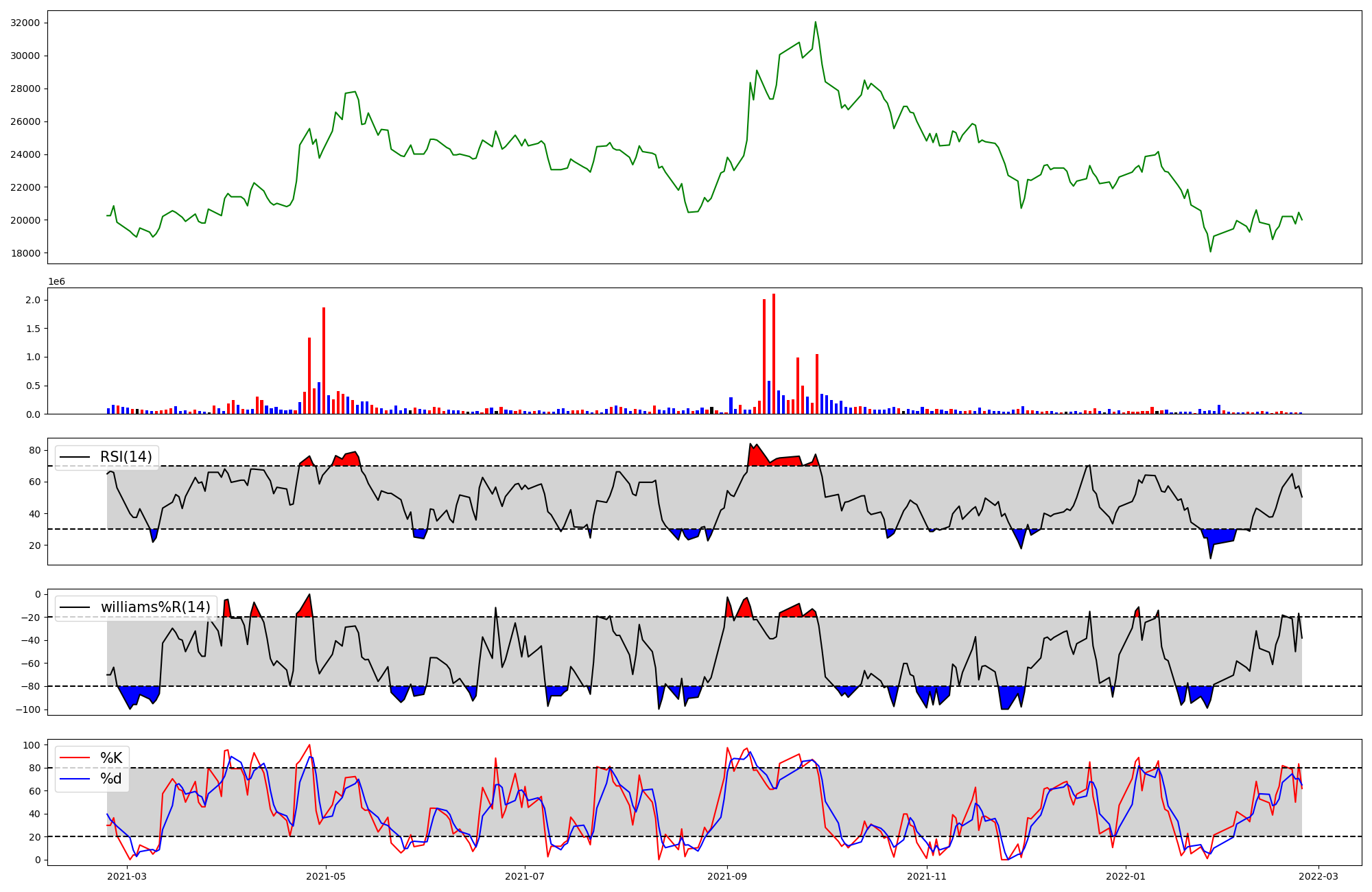Screen dimensions: 1372x892
Task: Click the 2.0 volume axis tick label
Action: coord(32,300)
